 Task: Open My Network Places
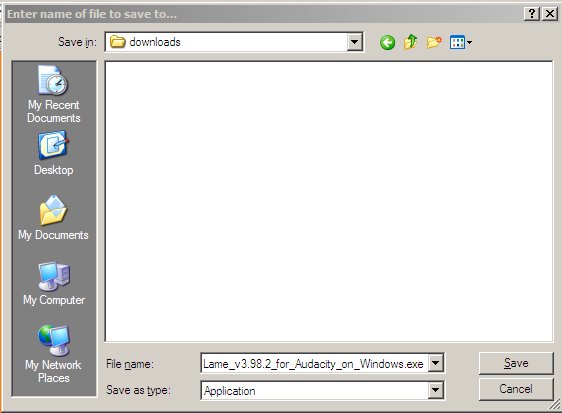tap(54, 354)
